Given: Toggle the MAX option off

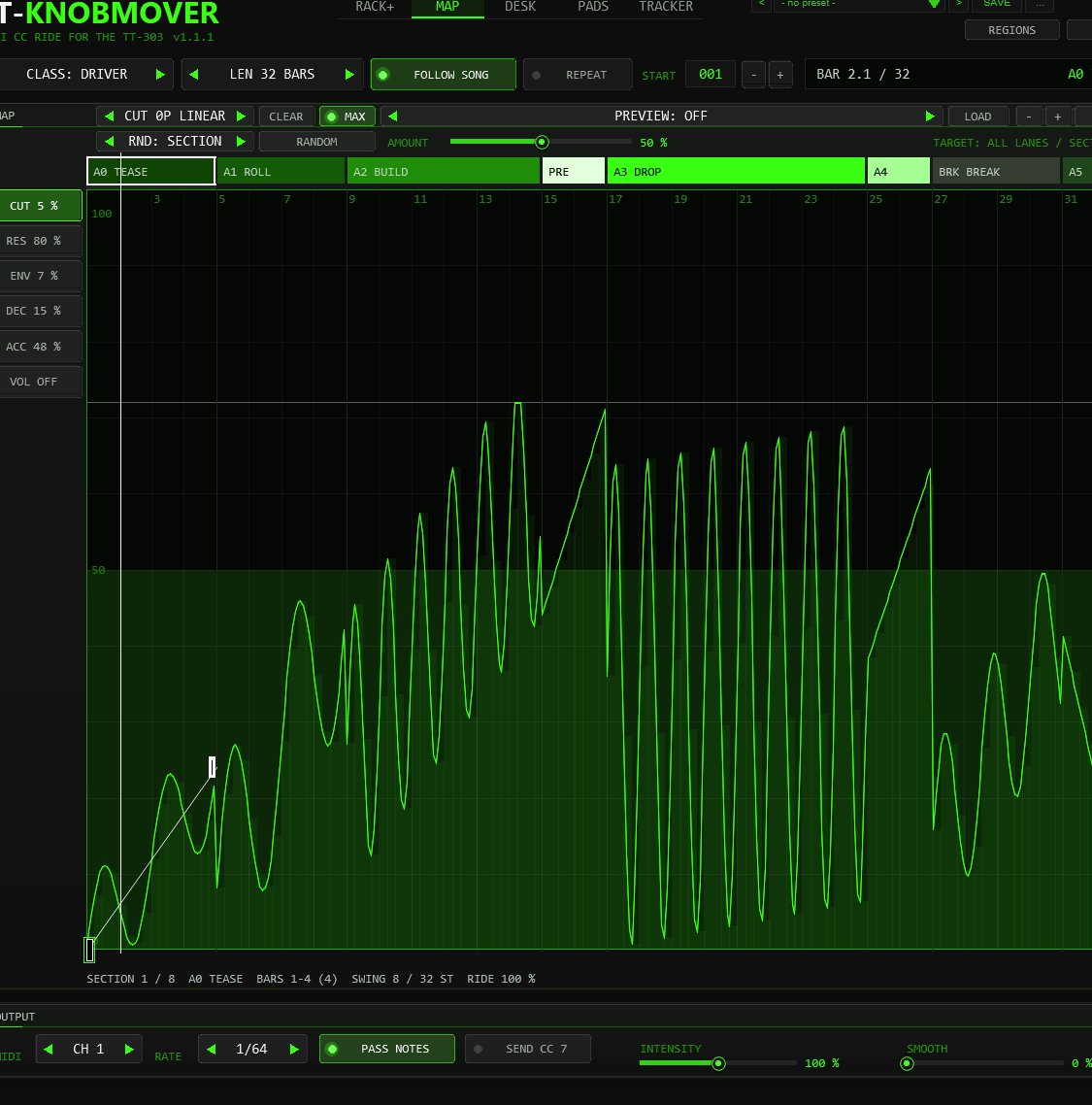Looking at the screenshot, I should [x=347, y=117].
